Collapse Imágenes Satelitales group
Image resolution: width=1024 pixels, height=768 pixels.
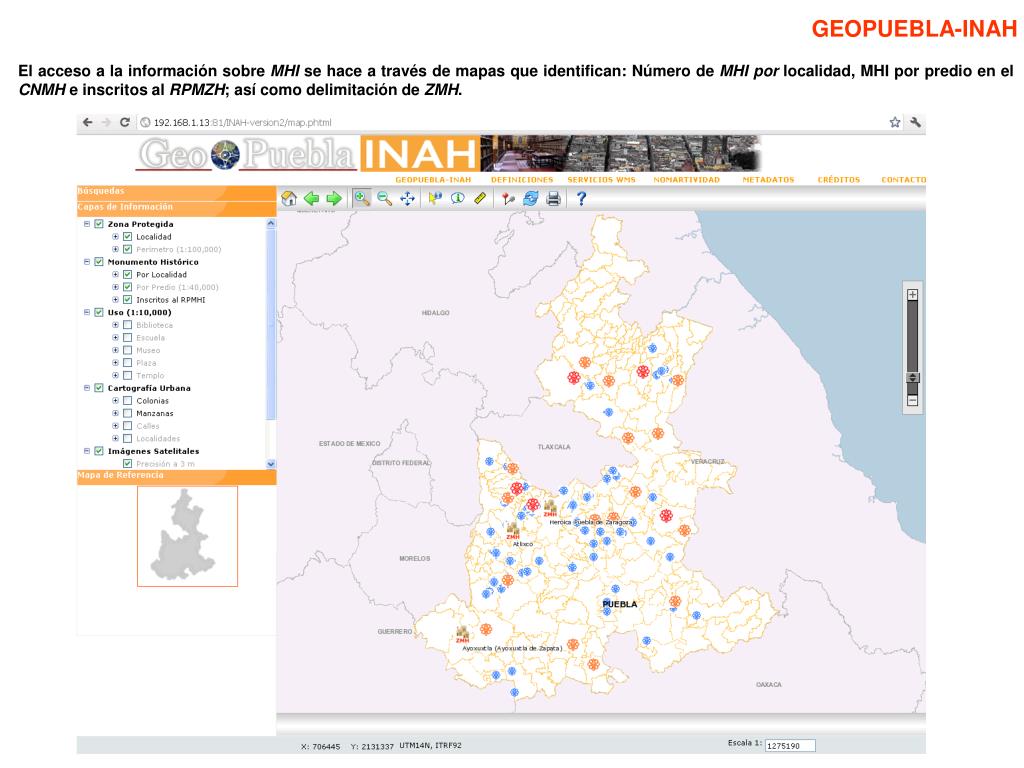click(86, 451)
